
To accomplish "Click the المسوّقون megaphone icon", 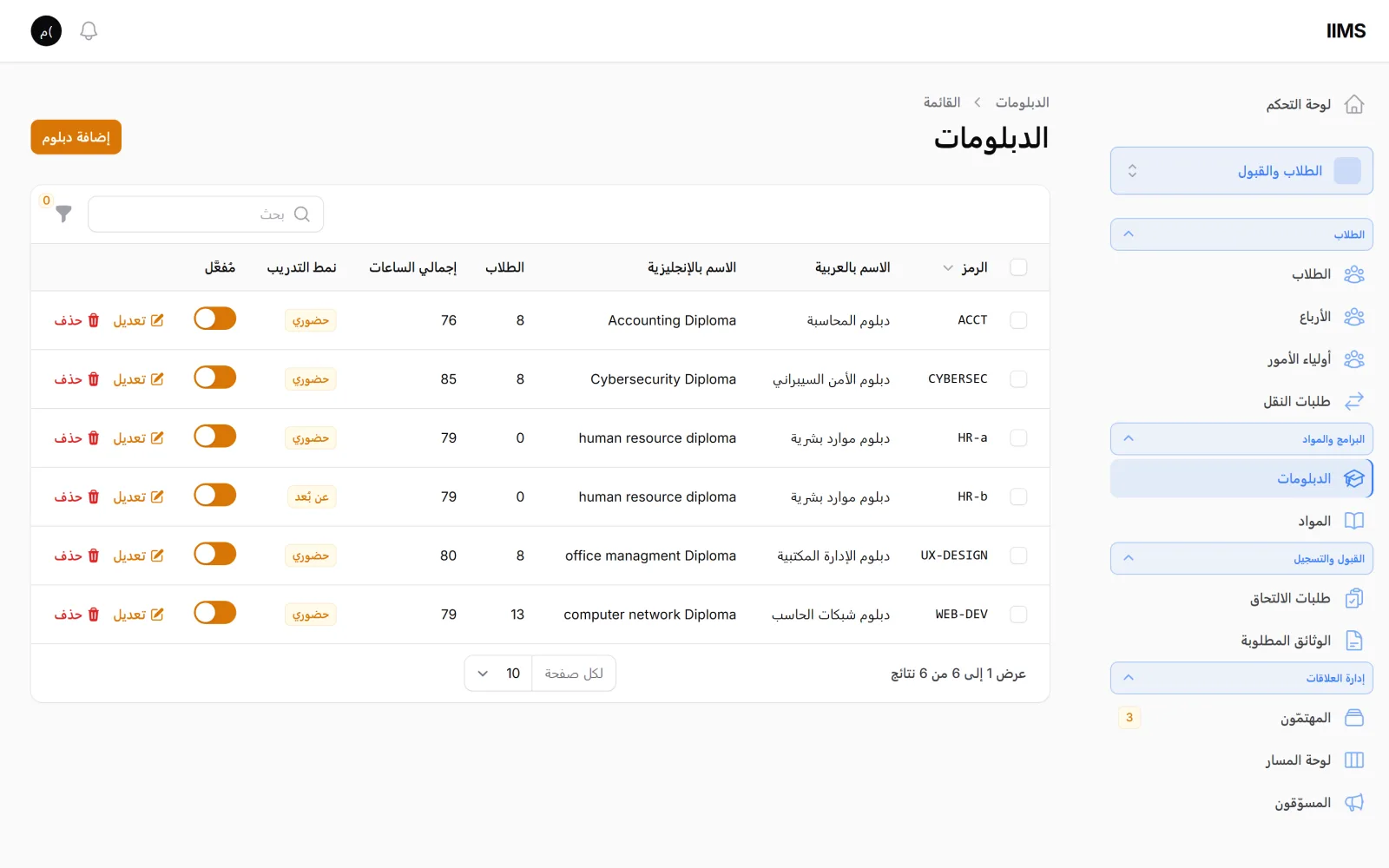I will 1354,803.
